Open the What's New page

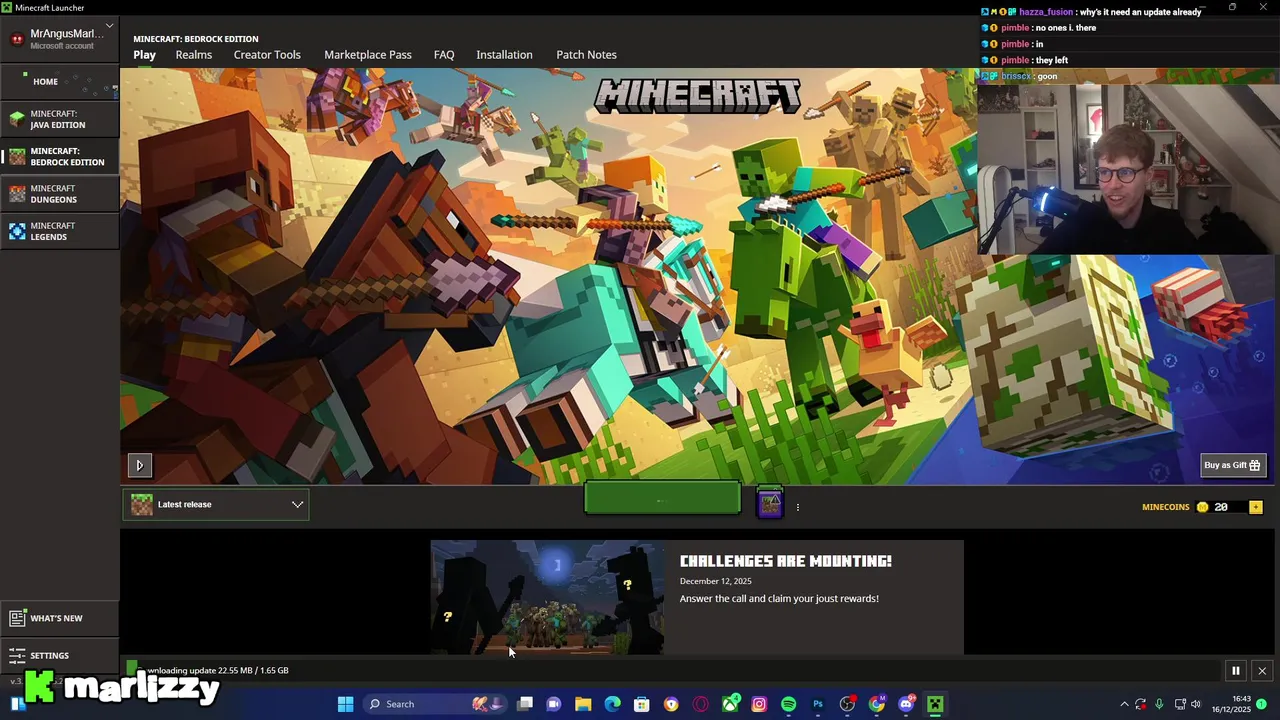click(59, 618)
